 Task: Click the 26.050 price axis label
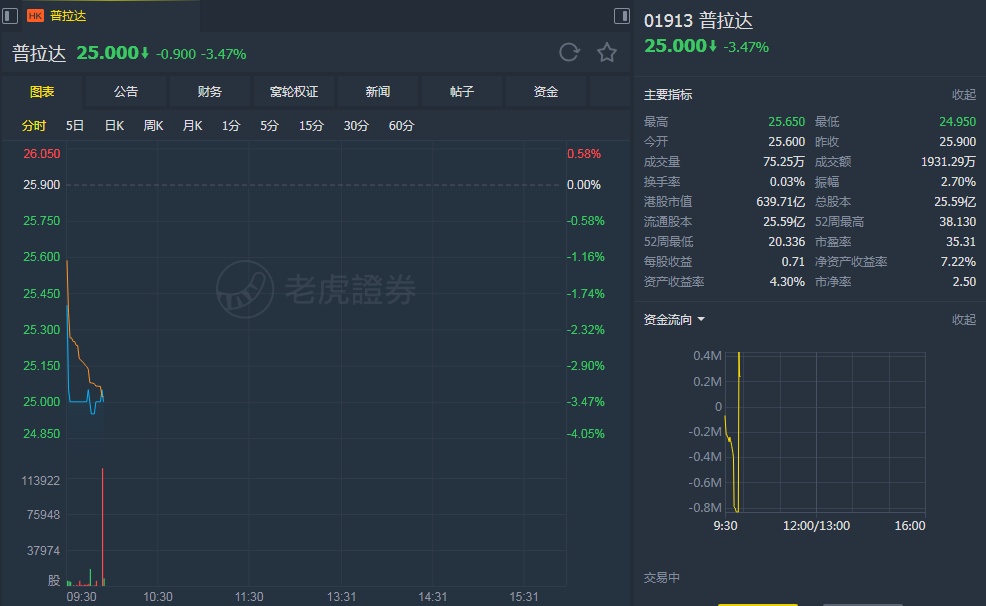click(42, 154)
